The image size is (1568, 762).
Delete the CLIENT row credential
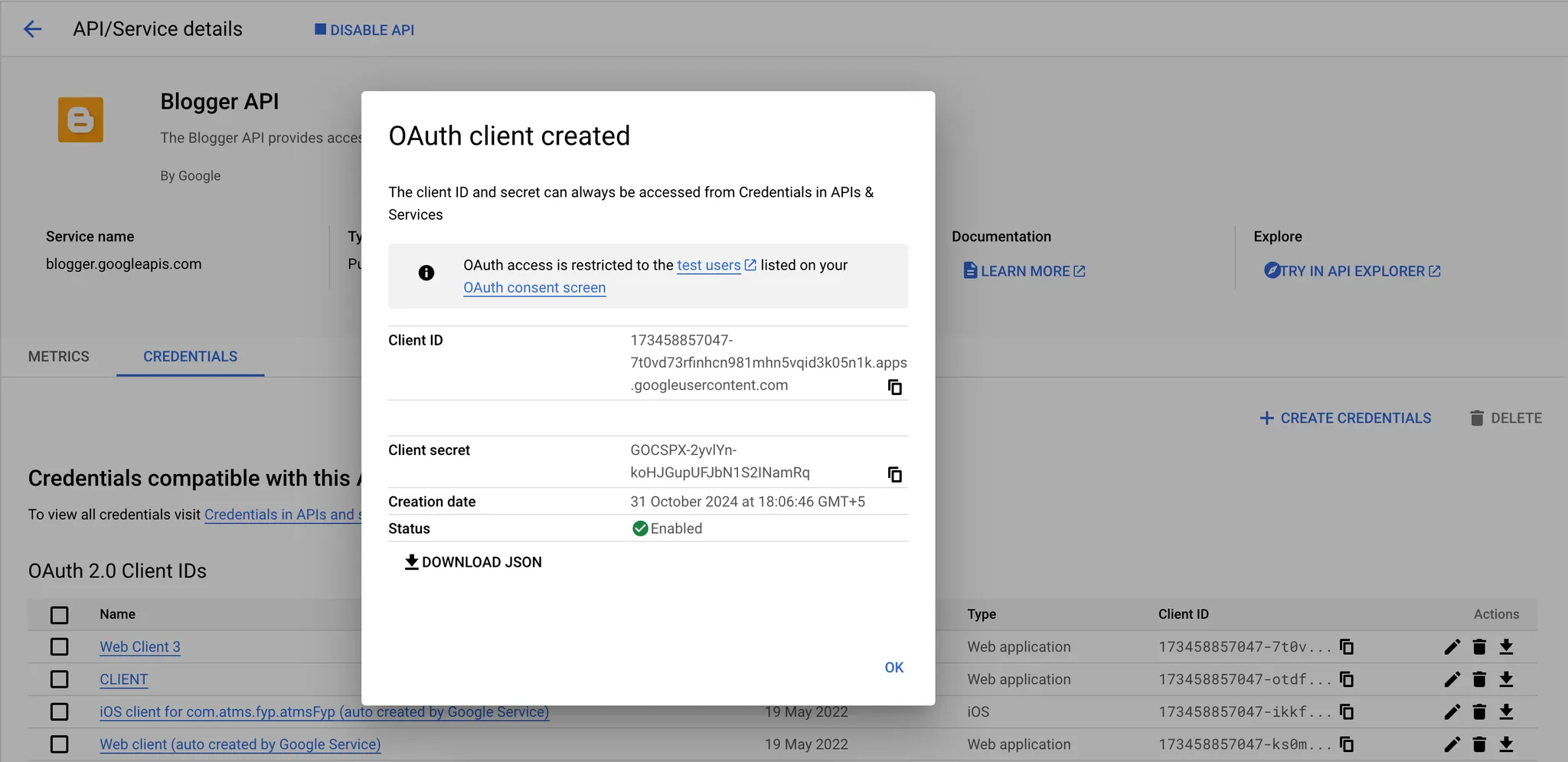[x=1479, y=679]
